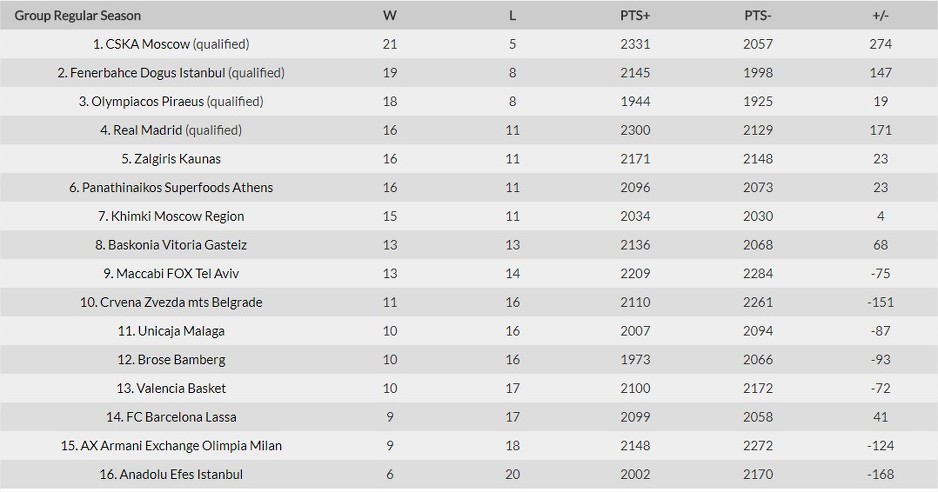
Task: Select Brose Bamberg in the table
Action: 182,360
